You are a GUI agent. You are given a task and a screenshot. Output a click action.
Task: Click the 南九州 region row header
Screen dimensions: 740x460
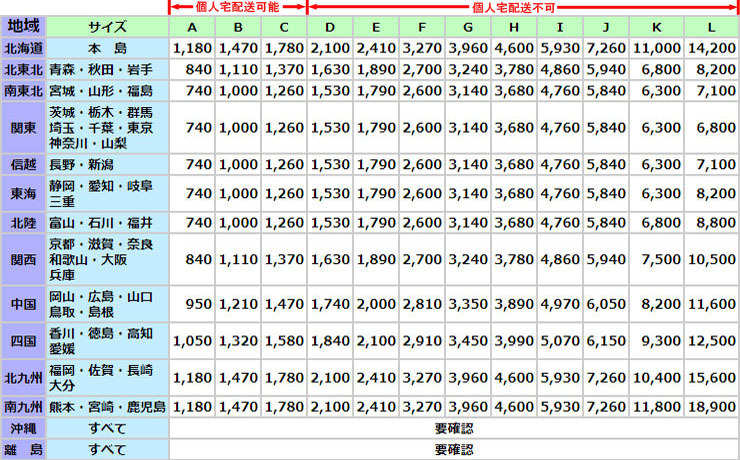pos(23,407)
